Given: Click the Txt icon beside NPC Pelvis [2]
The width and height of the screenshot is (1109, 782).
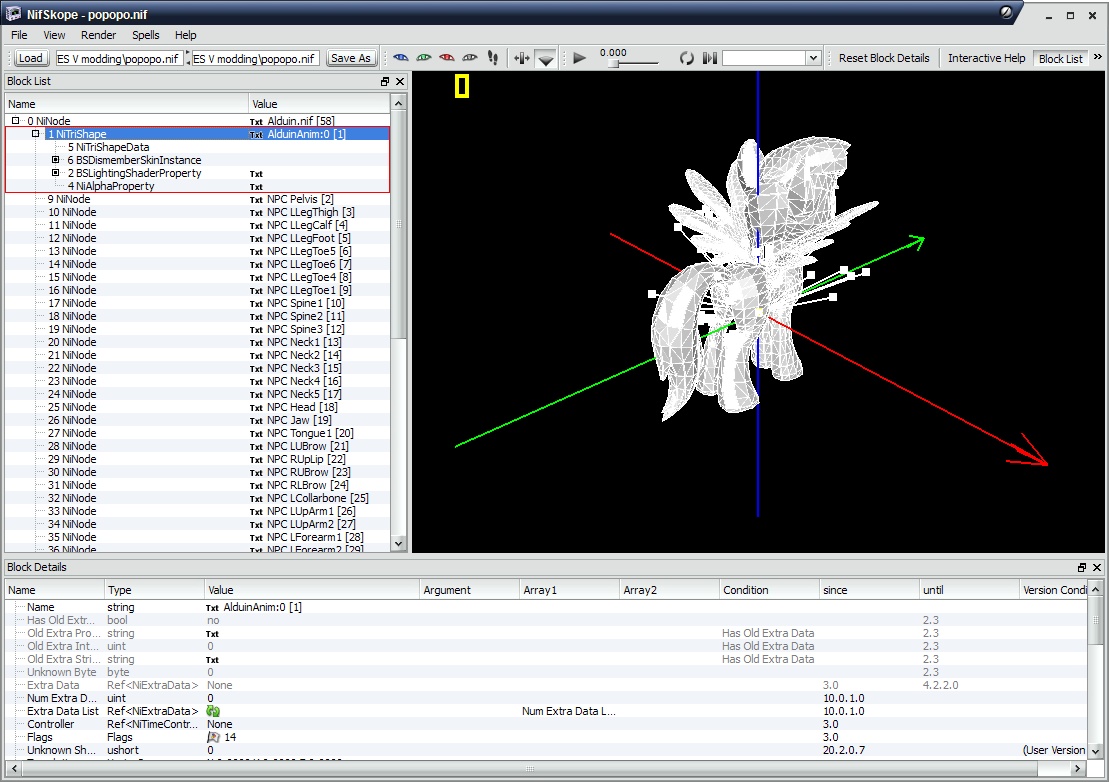Looking at the screenshot, I should click(x=256, y=200).
